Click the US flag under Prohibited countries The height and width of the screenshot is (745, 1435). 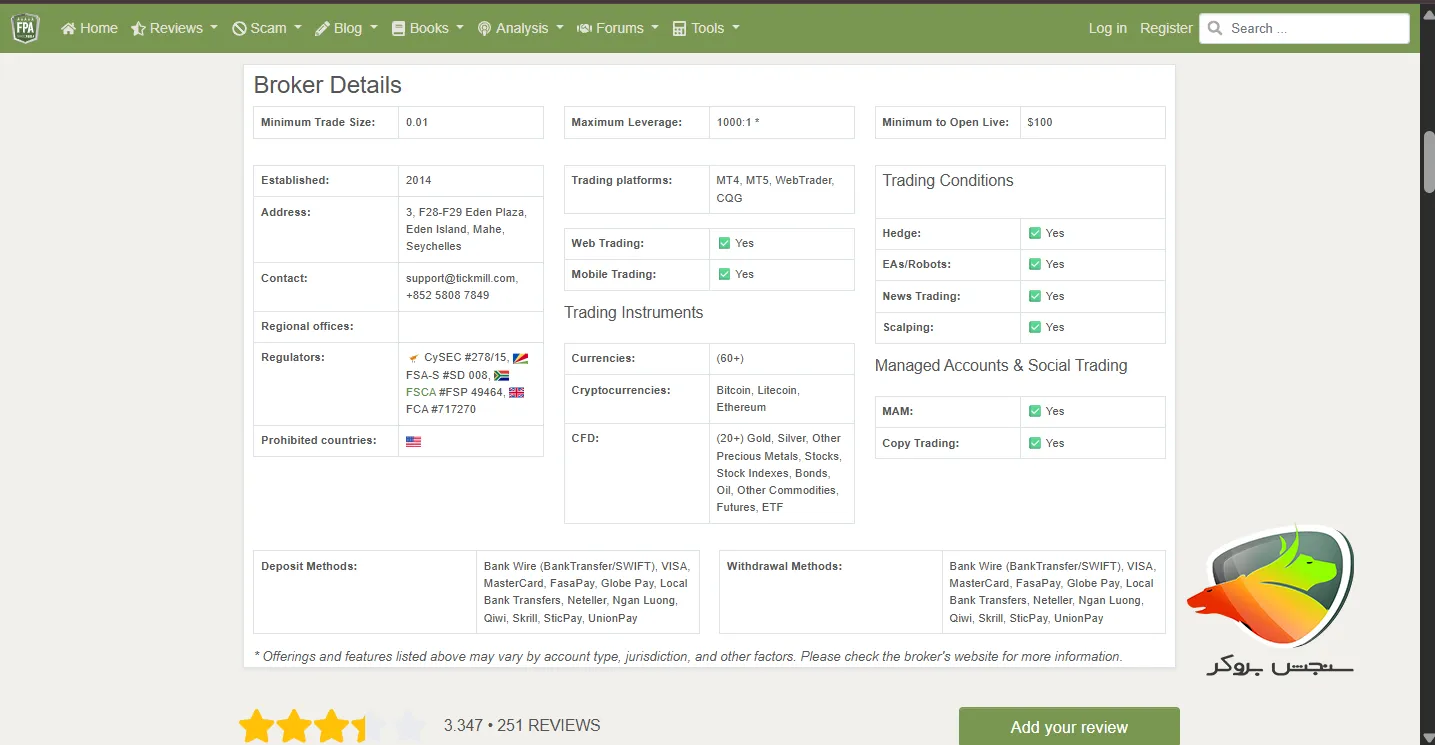pos(414,441)
